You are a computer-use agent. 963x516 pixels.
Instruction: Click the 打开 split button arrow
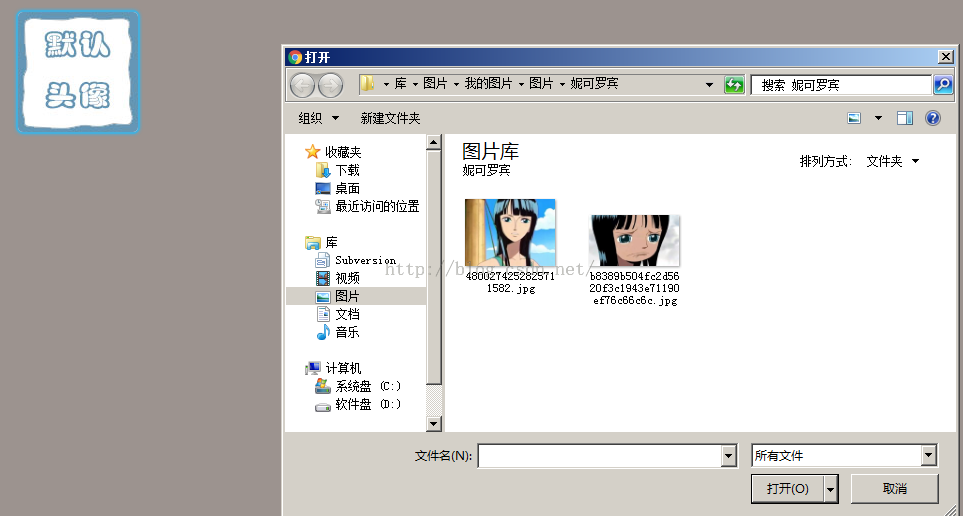point(831,489)
